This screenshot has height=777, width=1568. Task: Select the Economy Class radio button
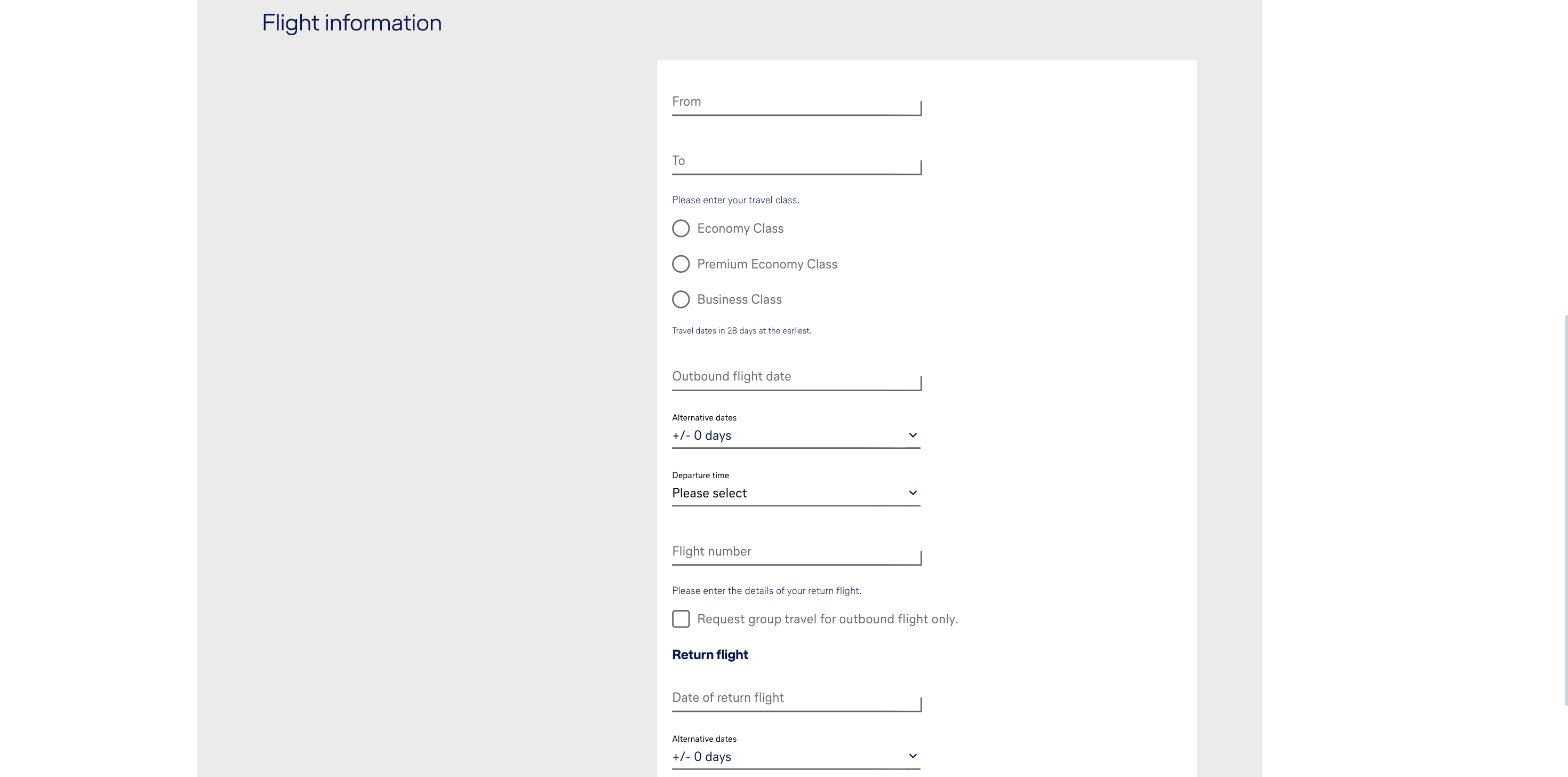[681, 228]
